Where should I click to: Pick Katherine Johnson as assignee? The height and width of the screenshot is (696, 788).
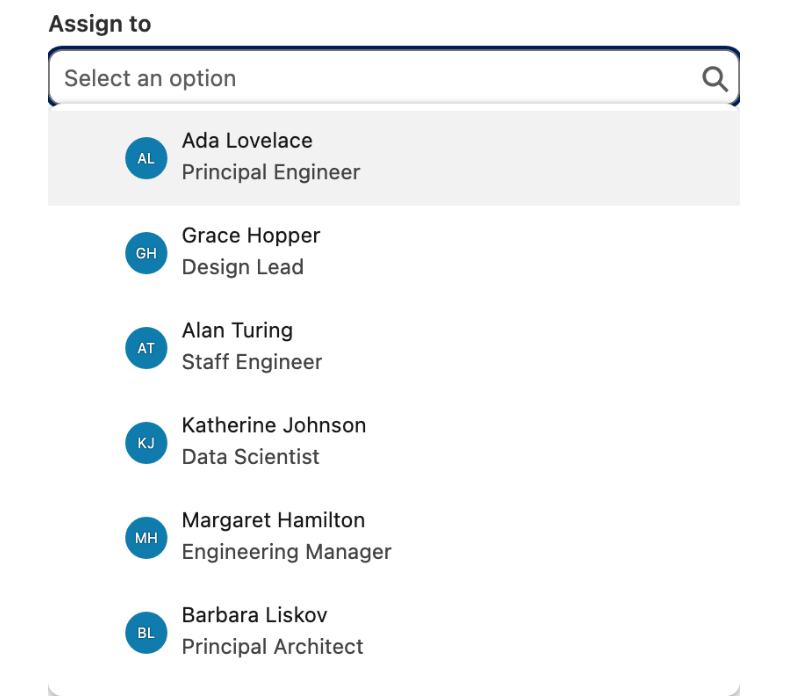click(393, 443)
